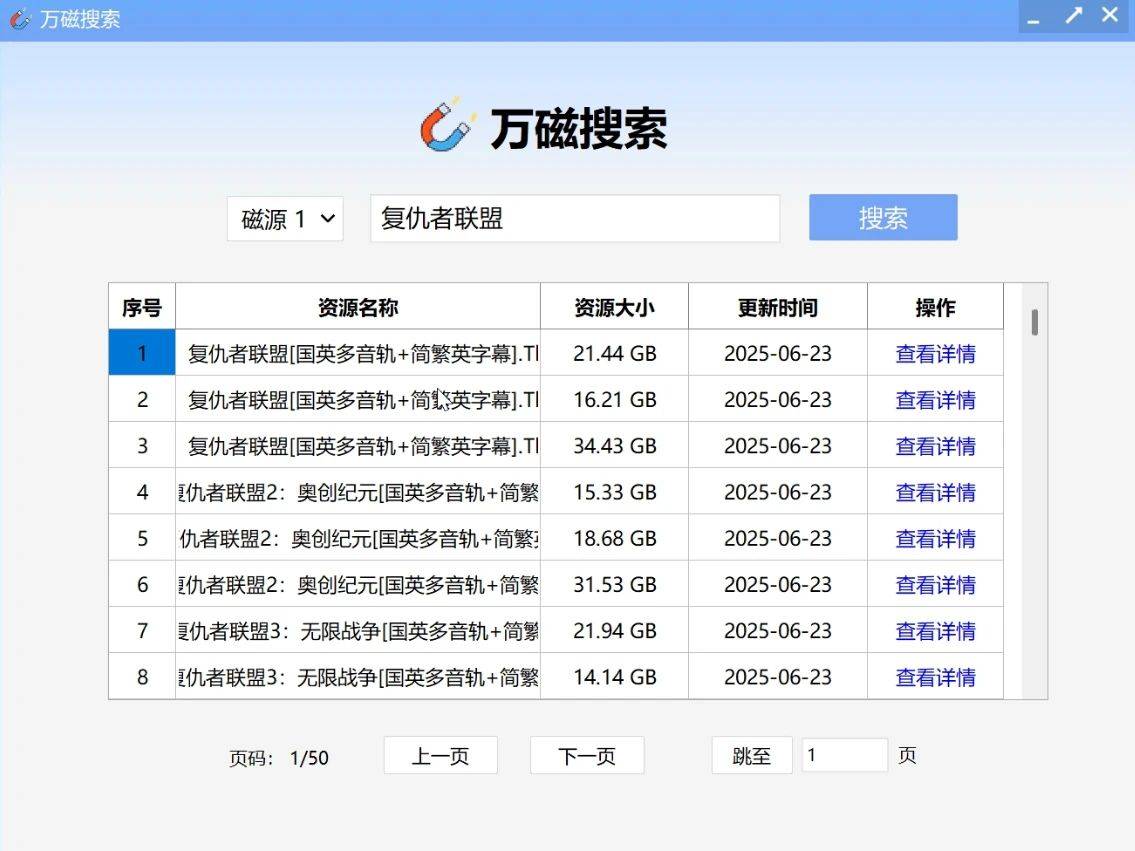Open details for the first 复仇者联盟 result
1135x851 pixels.
(934, 353)
